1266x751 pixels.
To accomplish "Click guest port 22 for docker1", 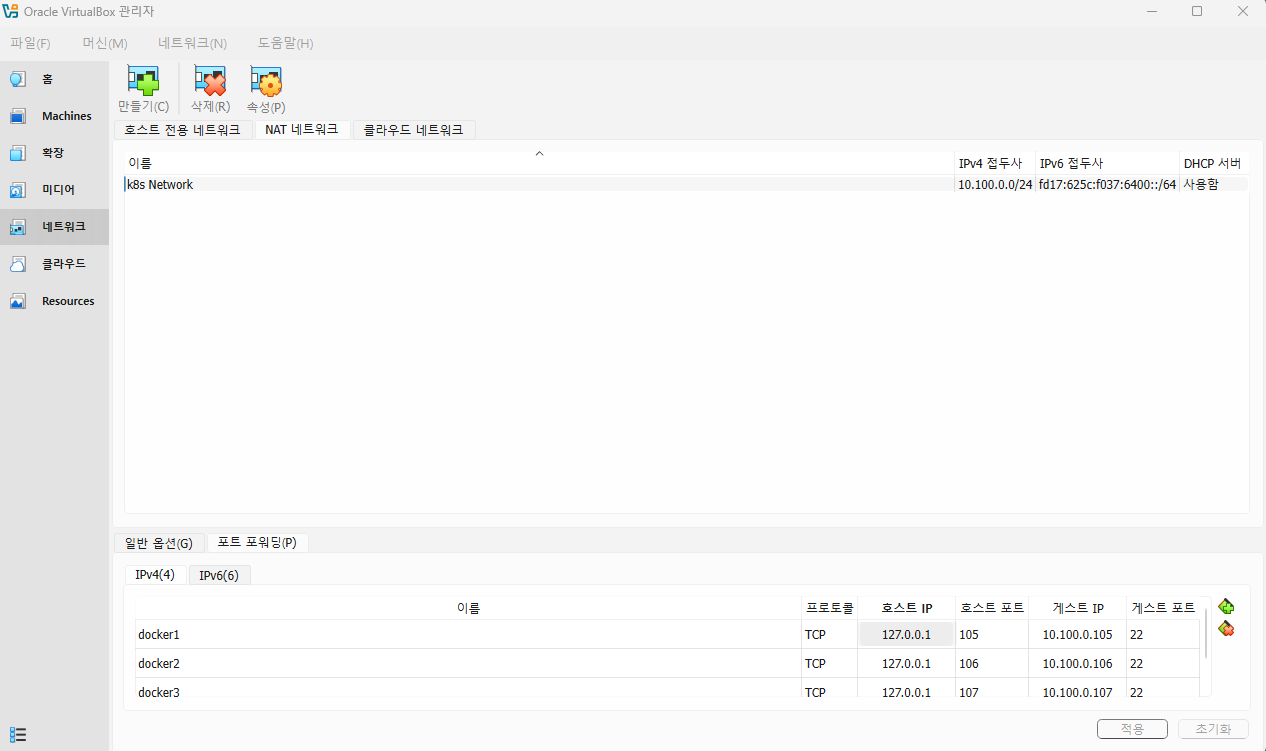I will click(1163, 635).
